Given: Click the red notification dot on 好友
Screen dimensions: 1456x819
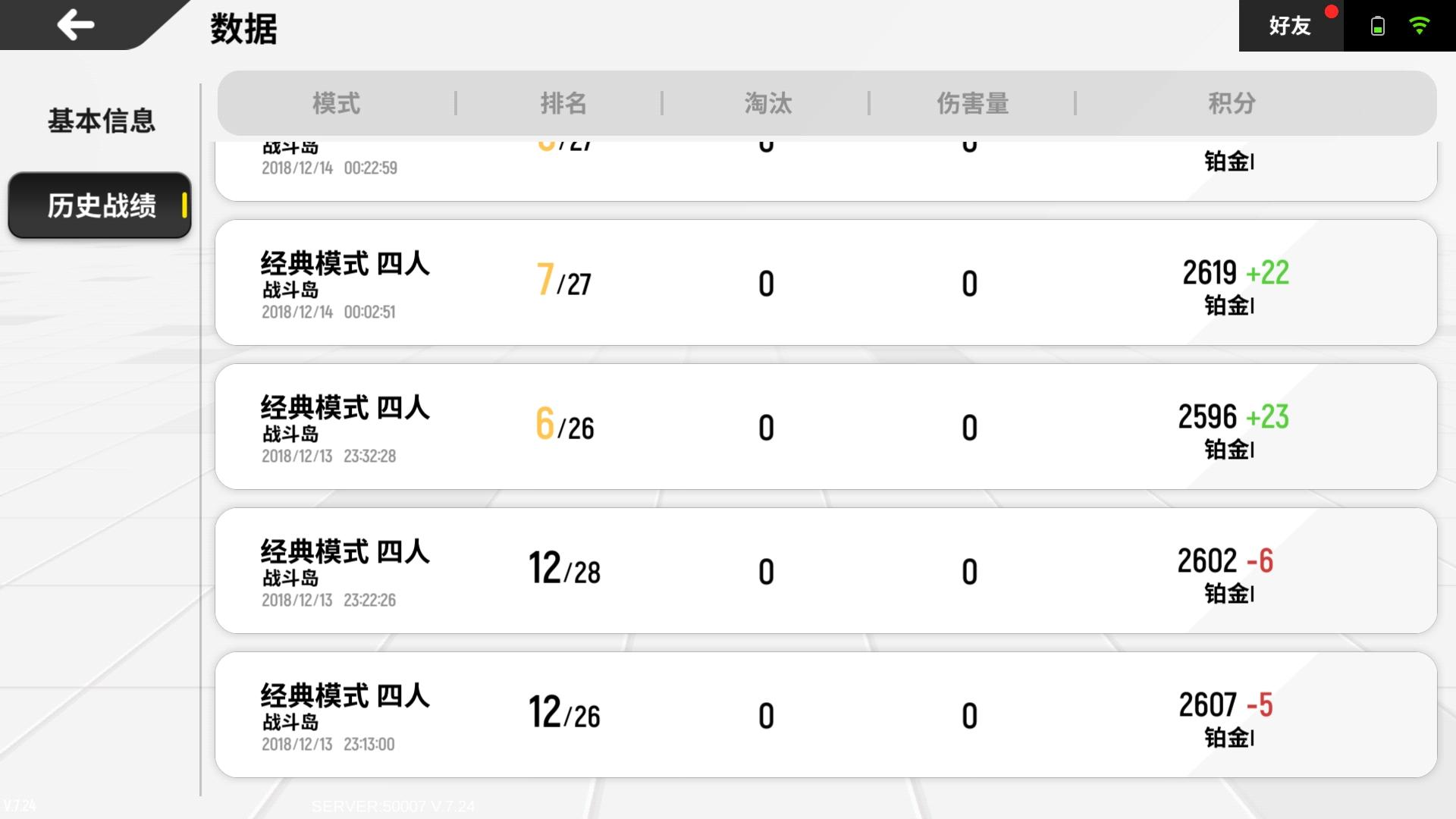Looking at the screenshot, I should (1331, 12).
